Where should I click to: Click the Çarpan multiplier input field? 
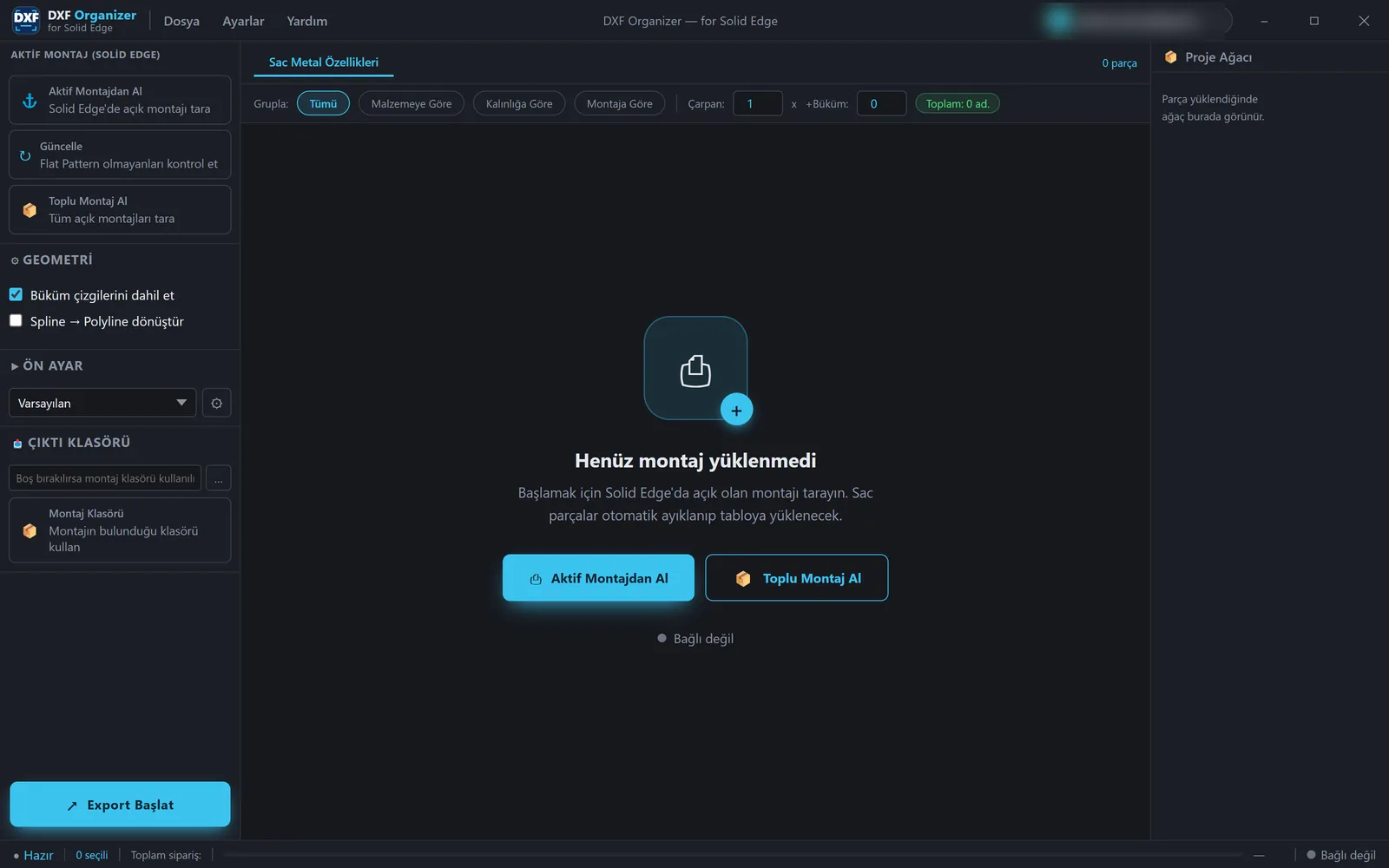click(x=758, y=103)
